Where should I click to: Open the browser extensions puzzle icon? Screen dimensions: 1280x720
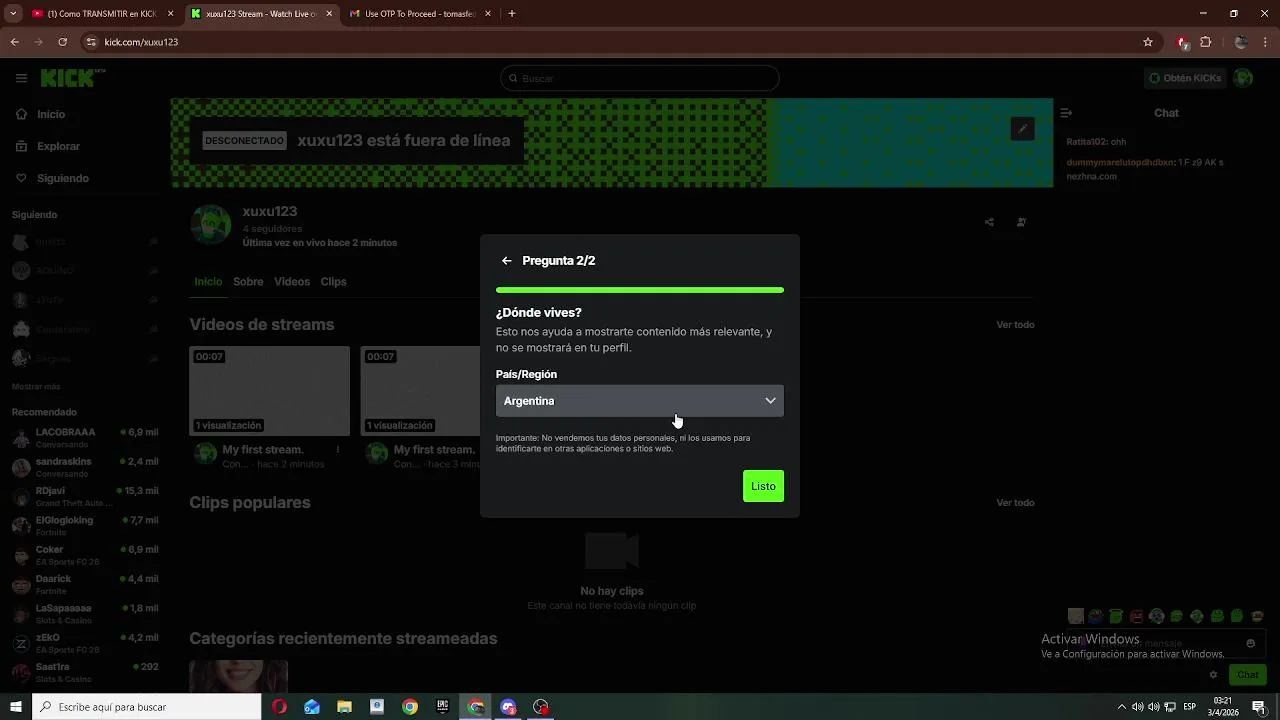(x=1205, y=42)
